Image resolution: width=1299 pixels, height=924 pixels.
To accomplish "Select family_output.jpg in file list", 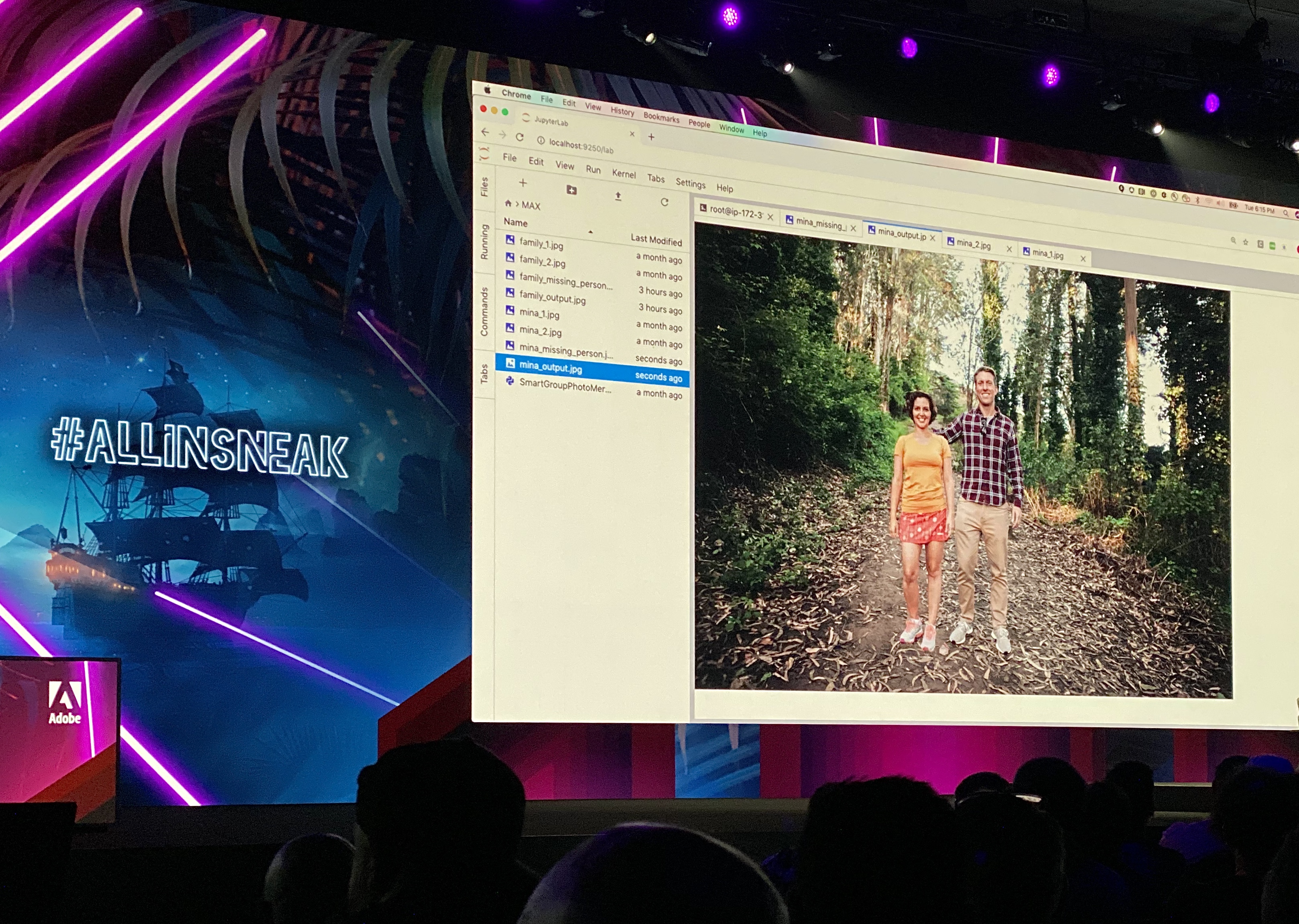I will pos(552,297).
